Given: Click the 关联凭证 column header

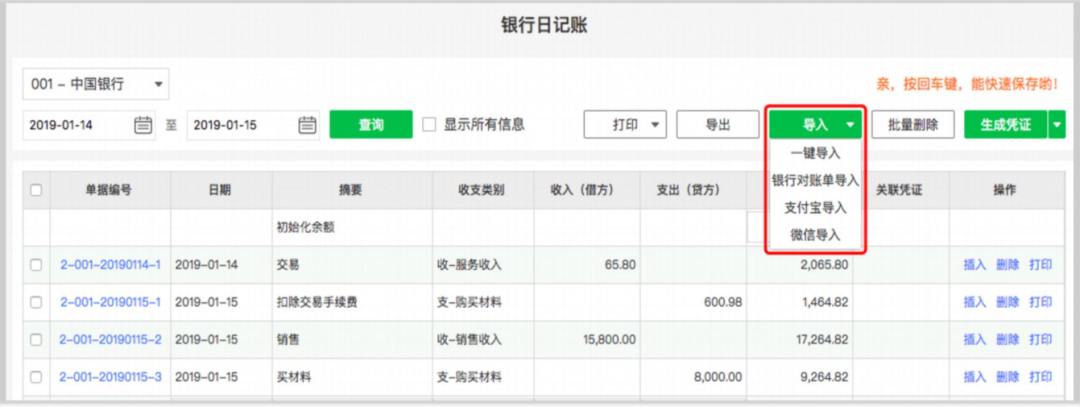Looking at the screenshot, I should pos(899,190).
